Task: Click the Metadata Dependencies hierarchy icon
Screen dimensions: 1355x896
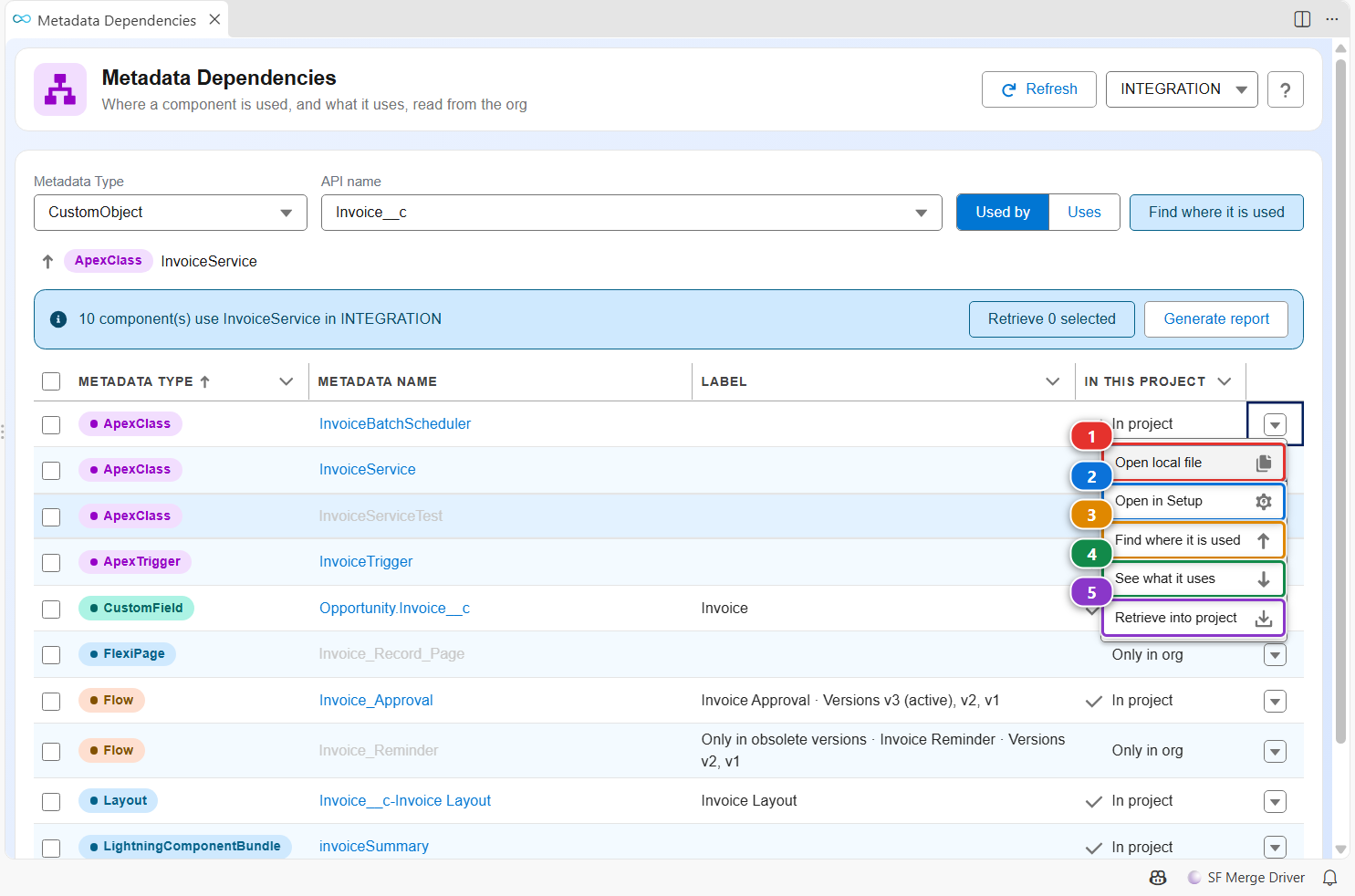Action: pyautogui.click(x=60, y=89)
